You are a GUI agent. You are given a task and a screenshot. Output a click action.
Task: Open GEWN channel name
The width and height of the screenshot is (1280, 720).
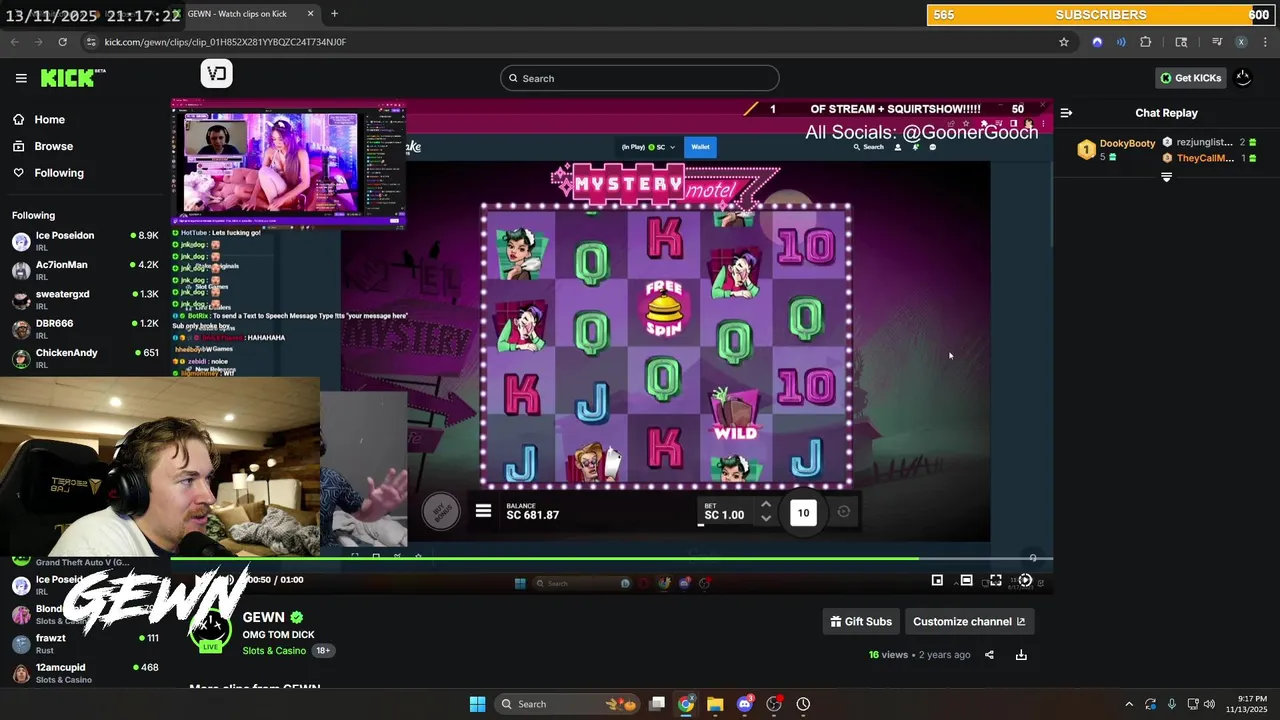click(264, 617)
